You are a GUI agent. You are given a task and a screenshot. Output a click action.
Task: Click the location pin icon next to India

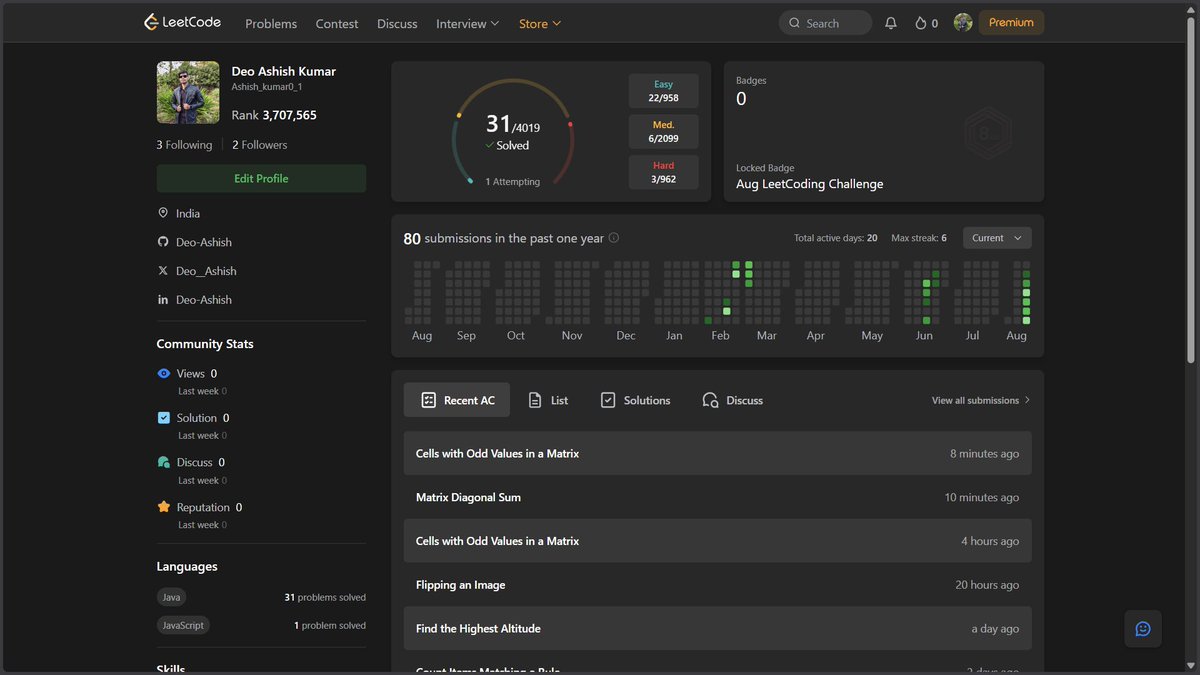click(163, 213)
